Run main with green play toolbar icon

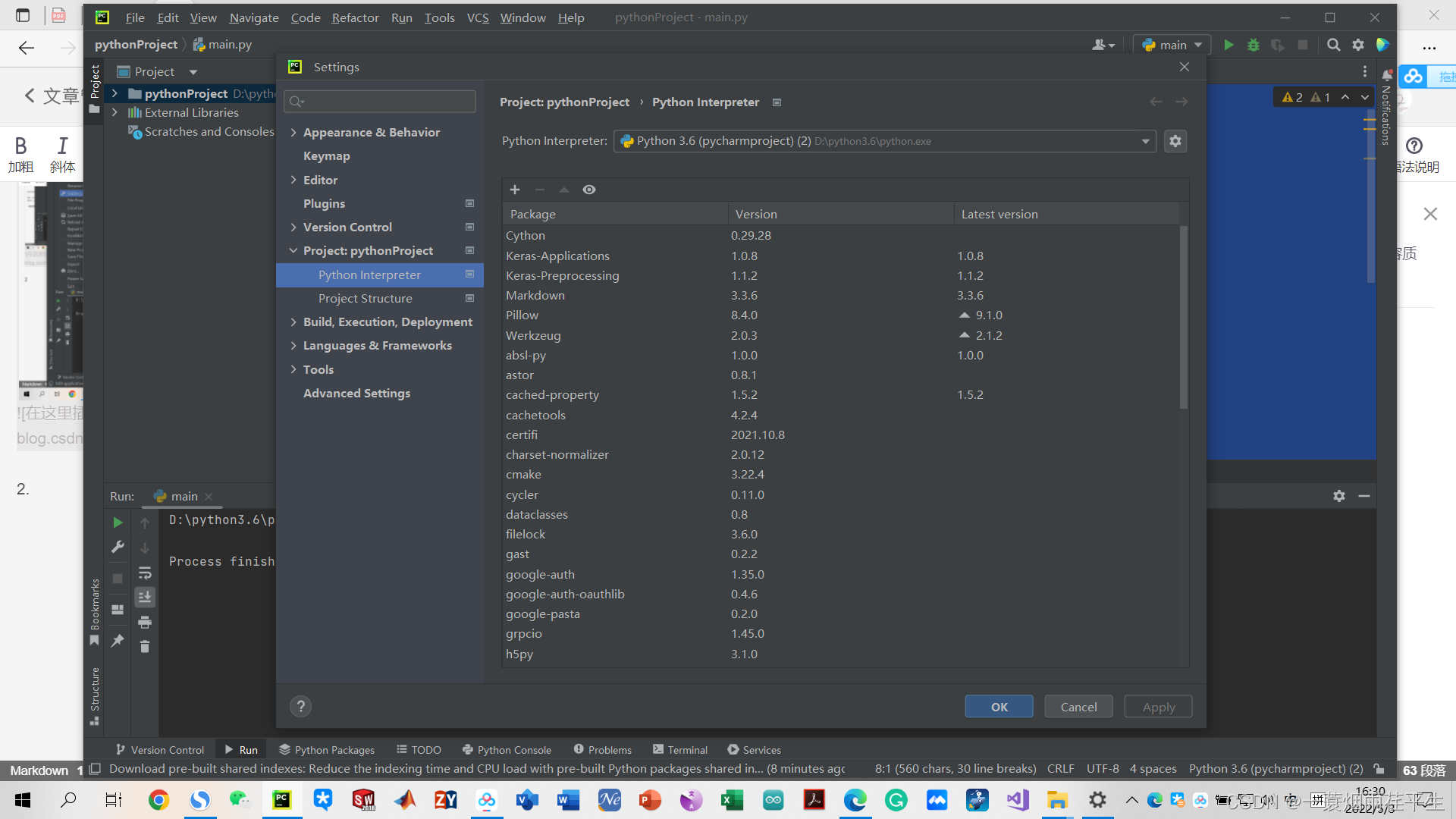tap(1228, 45)
